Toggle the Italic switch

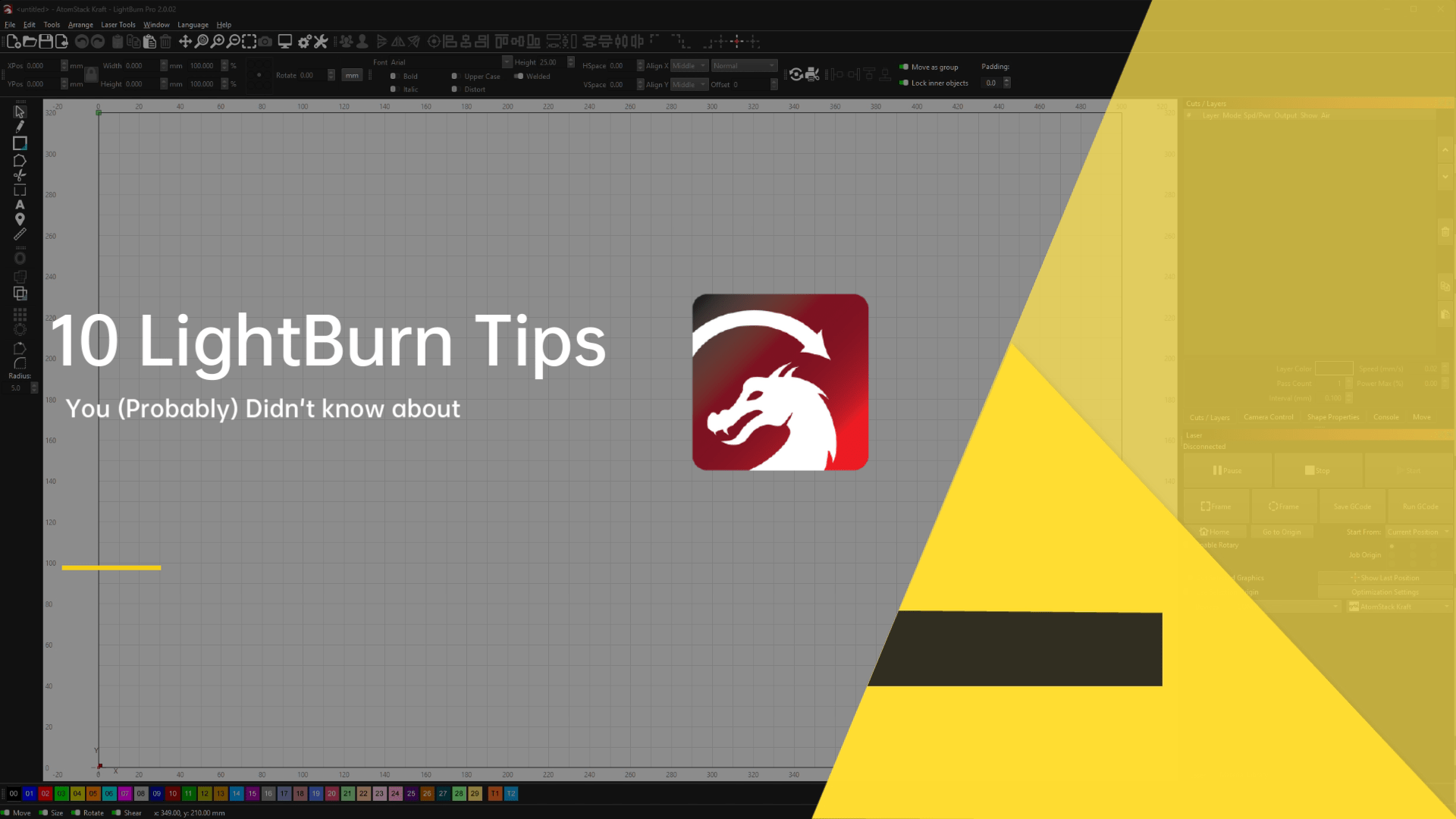pyautogui.click(x=393, y=89)
